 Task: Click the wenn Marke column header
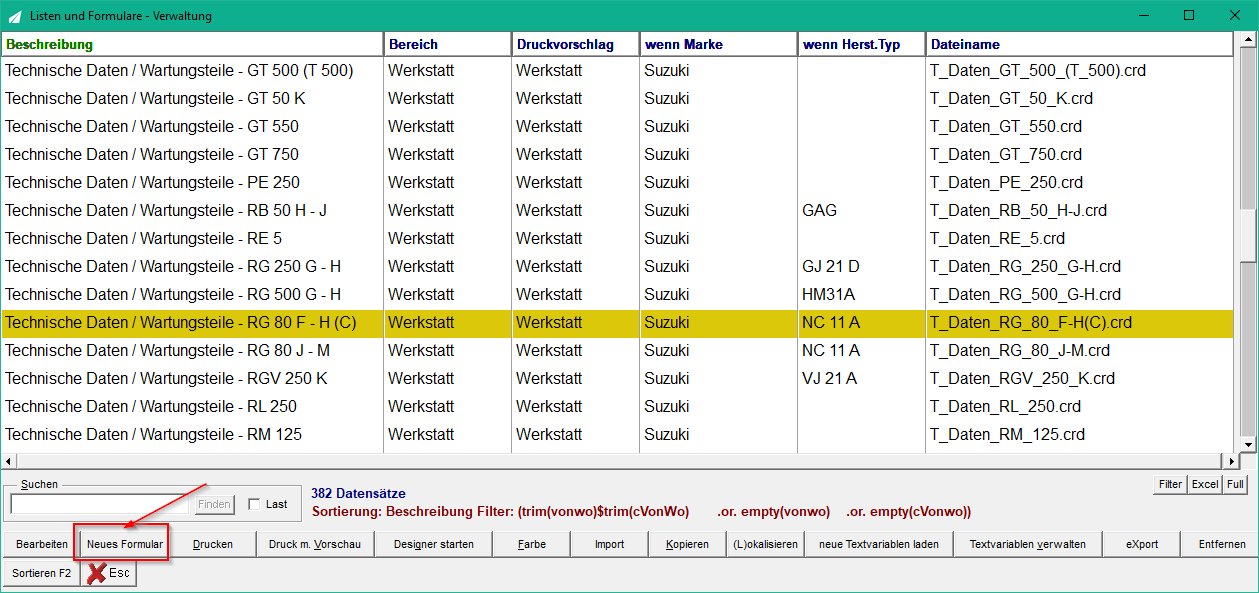[x=719, y=44]
